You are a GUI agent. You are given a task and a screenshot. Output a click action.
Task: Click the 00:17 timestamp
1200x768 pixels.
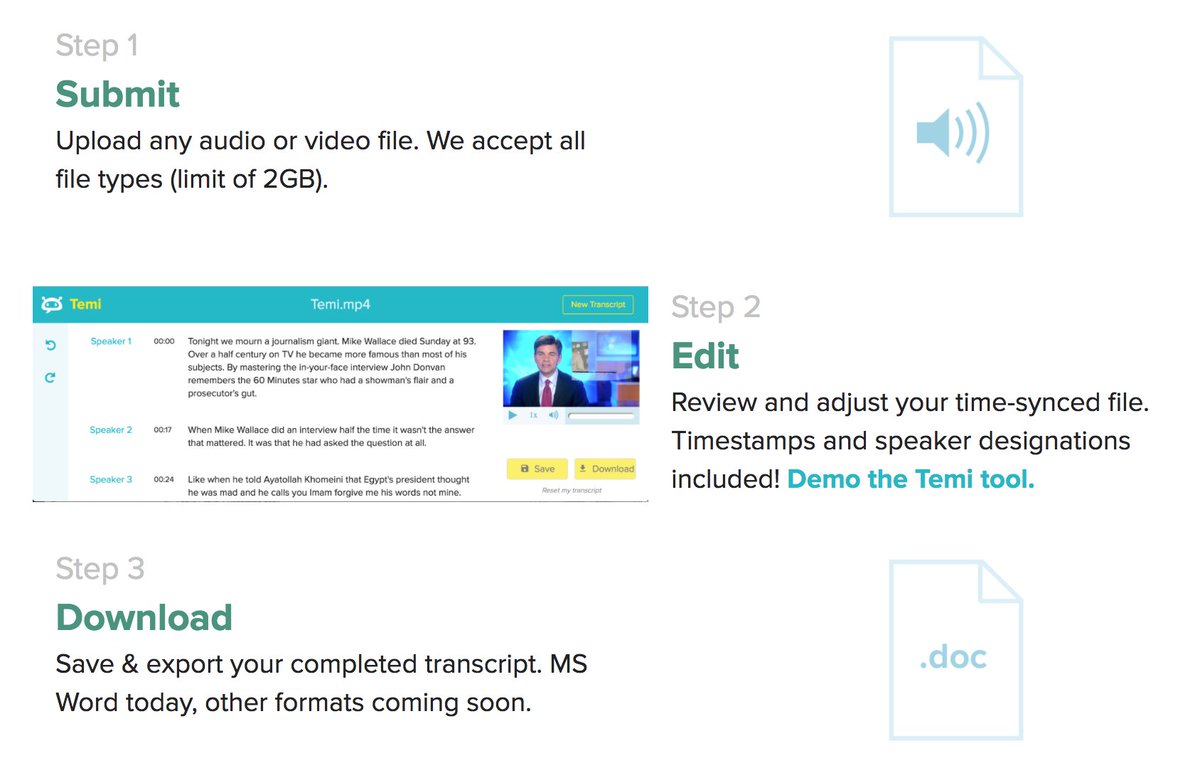tap(163, 430)
